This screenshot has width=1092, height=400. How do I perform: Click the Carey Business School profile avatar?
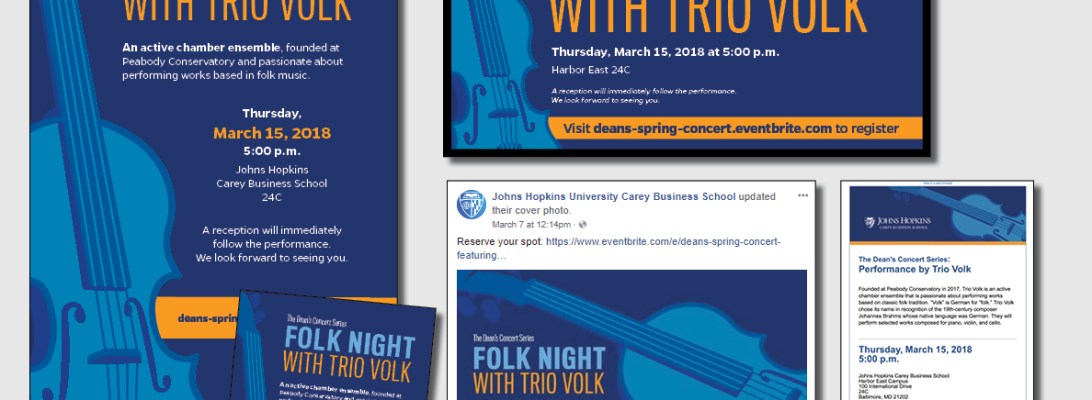pos(471,205)
